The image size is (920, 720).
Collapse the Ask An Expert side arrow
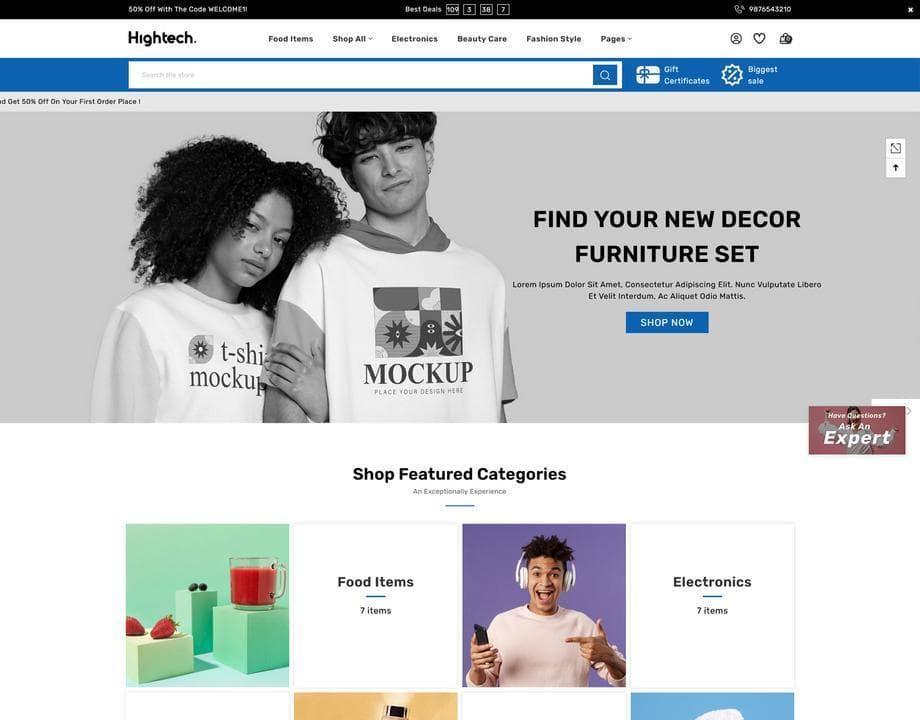[908, 411]
